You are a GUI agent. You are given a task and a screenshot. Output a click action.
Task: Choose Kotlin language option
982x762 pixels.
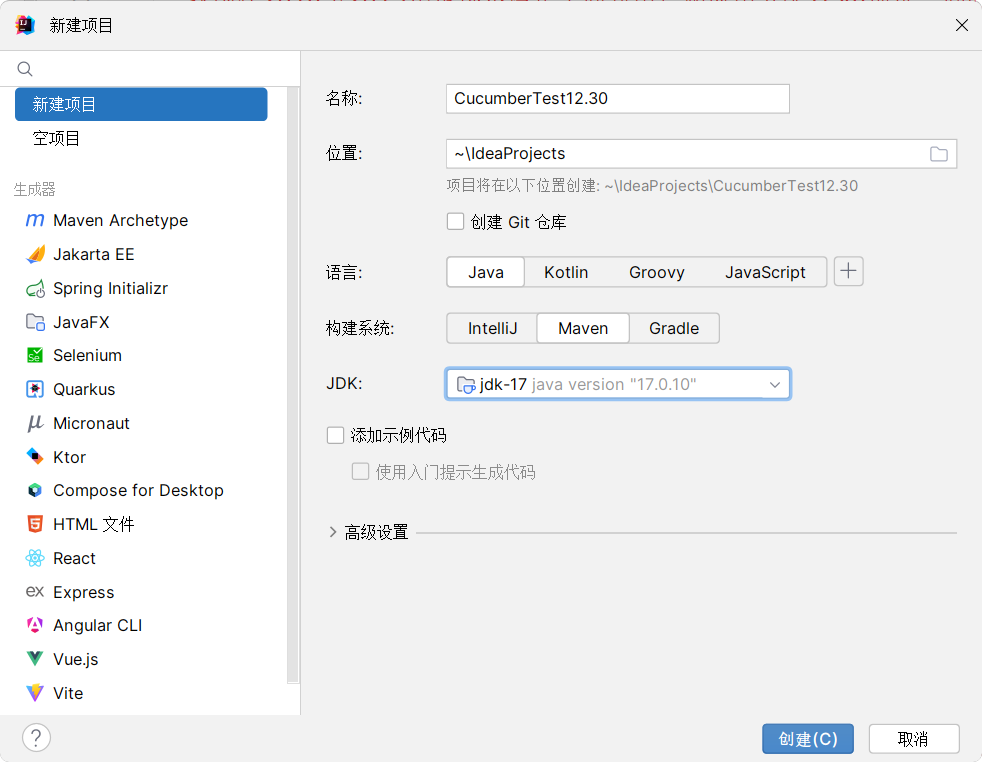[x=566, y=272]
